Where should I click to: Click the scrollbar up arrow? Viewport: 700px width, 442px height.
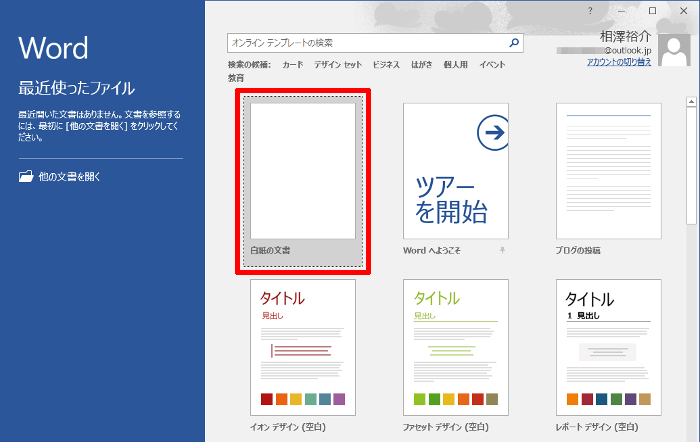tap(691, 102)
